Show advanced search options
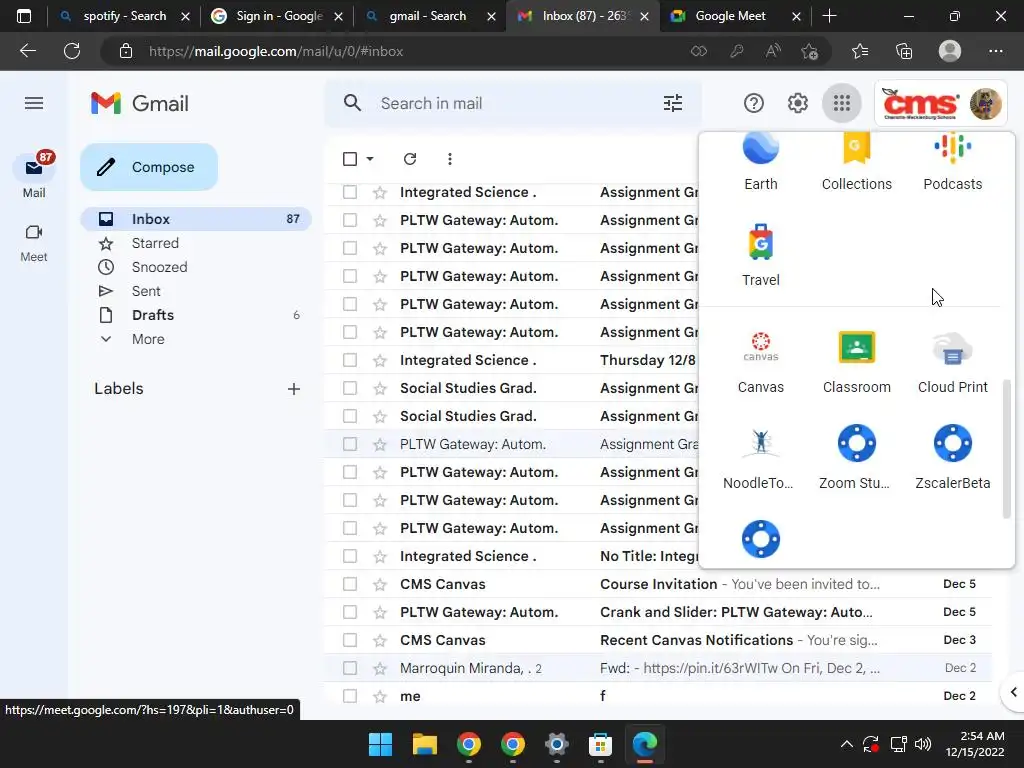The width and height of the screenshot is (1024, 768). (673, 103)
